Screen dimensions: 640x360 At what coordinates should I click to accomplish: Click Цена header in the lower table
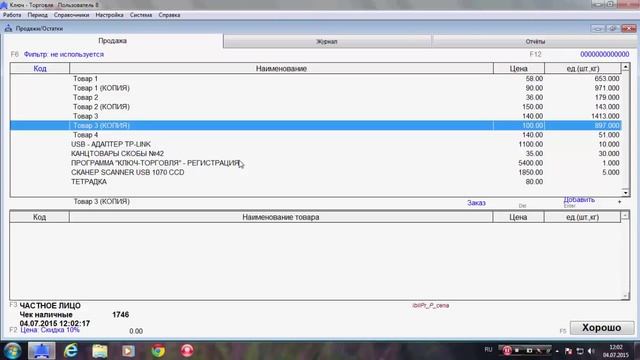[518, 217]
